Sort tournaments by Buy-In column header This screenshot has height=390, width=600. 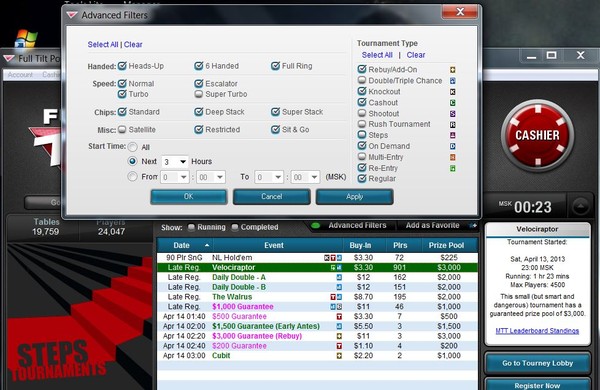360,245
